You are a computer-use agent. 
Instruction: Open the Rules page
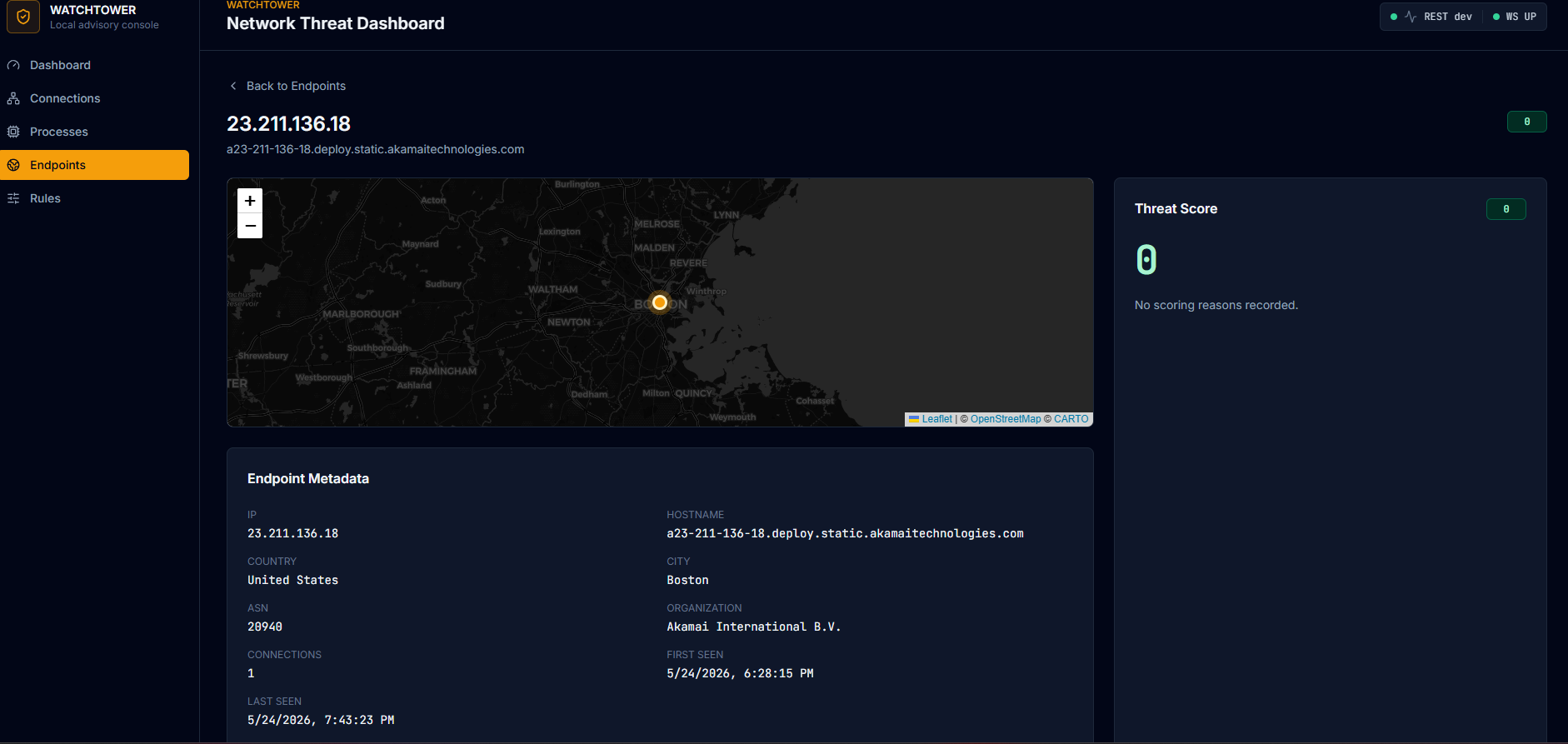pos(94,198)
